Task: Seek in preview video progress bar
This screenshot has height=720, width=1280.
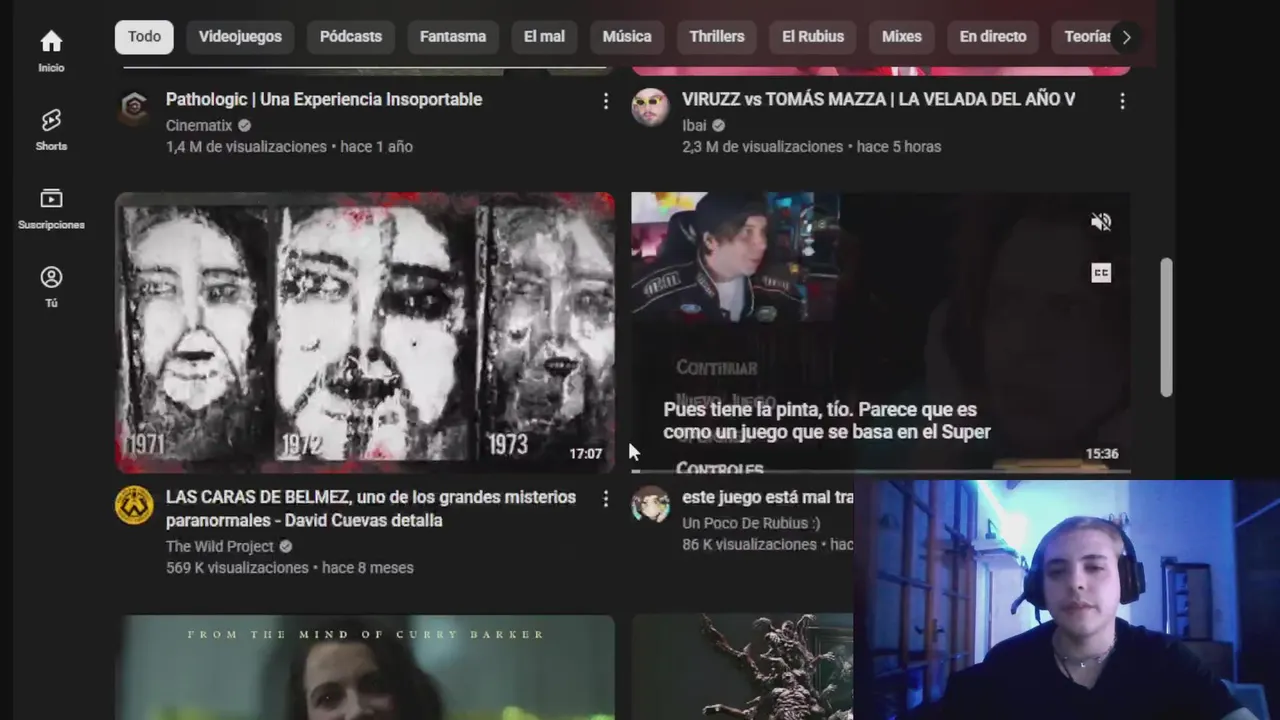Action: [881, 471]
